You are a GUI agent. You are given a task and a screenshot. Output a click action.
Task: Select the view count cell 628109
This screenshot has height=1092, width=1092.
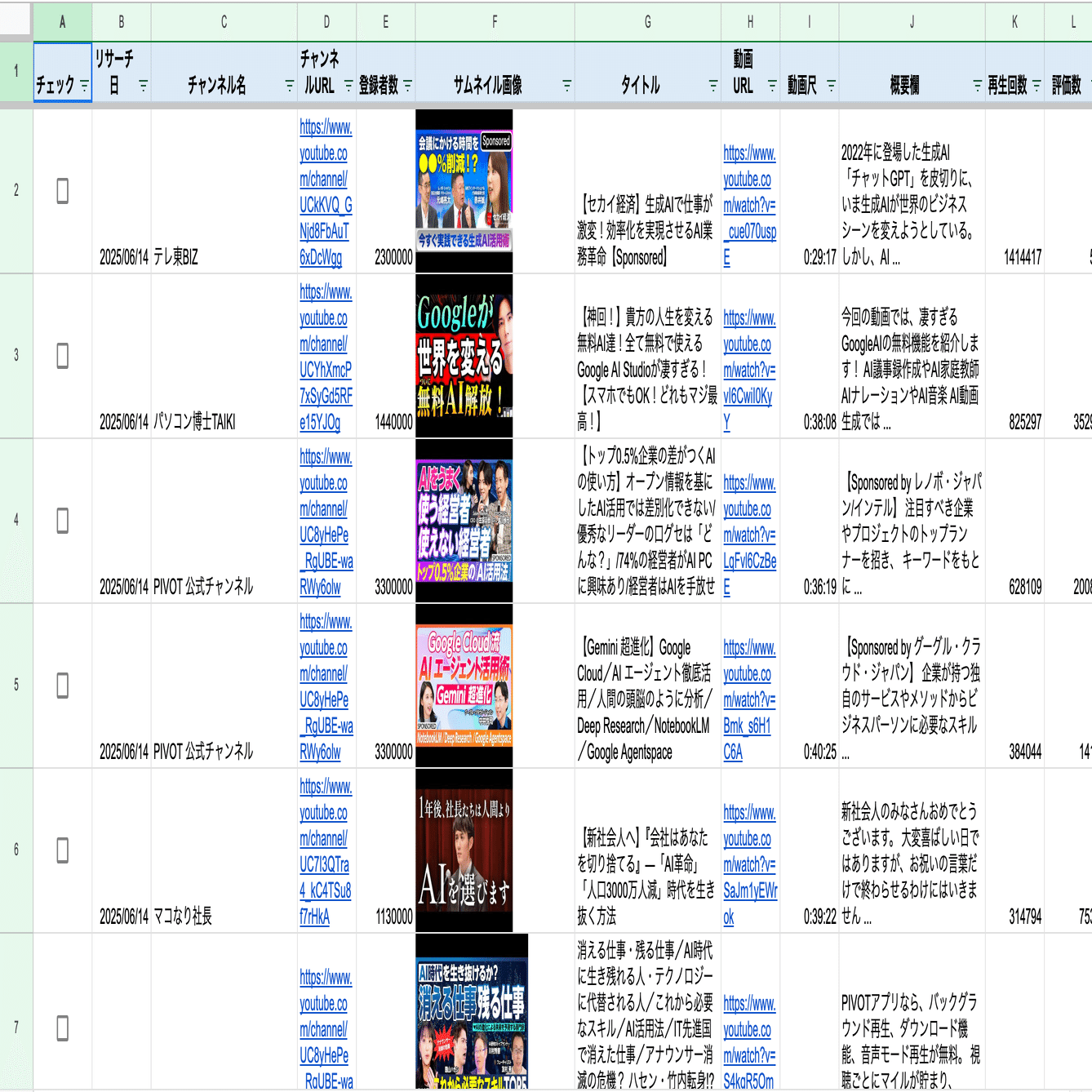[1015, 521]
